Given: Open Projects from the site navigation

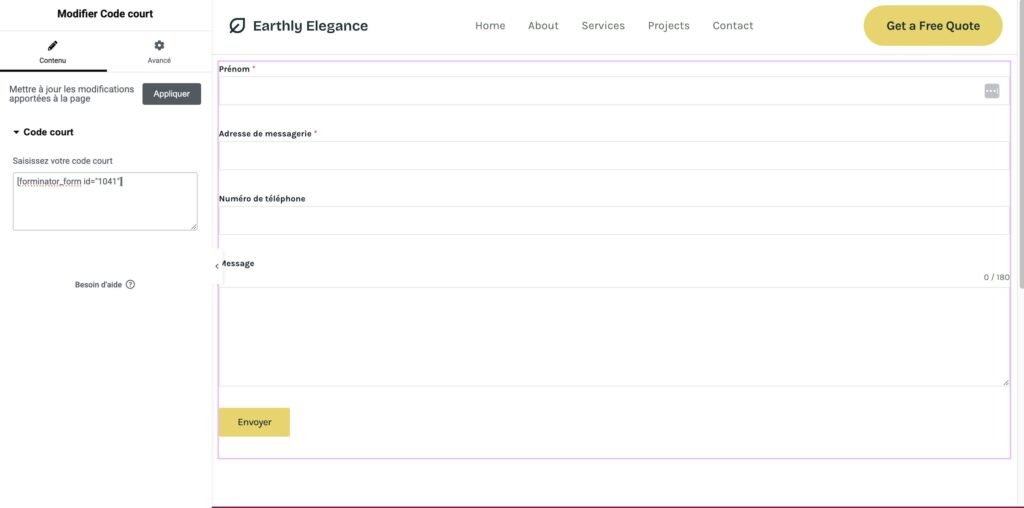Looking at the screenshot, I should coord(668,26).
